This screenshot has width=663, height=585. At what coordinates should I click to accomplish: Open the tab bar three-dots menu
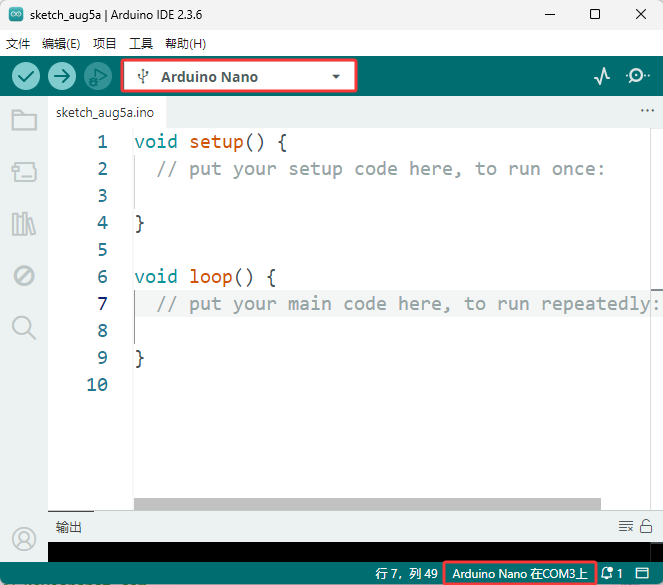pyautogui.click(x=647, y=111)
